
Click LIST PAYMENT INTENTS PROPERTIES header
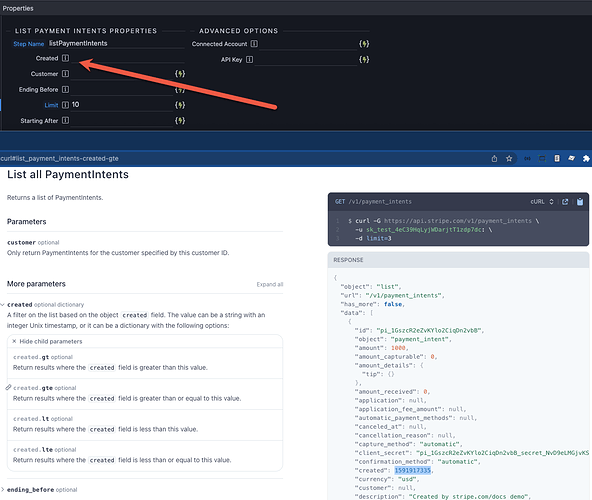click(86, 31)
